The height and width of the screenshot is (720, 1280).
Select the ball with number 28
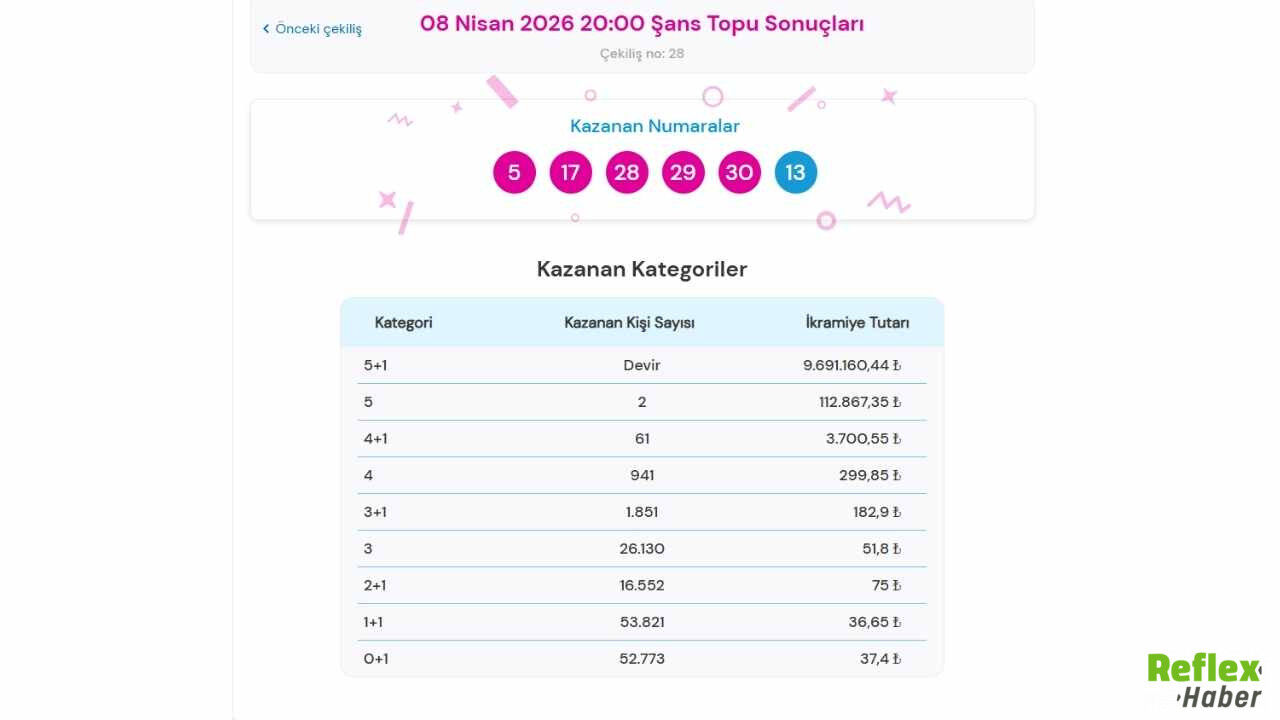point(627,172)
